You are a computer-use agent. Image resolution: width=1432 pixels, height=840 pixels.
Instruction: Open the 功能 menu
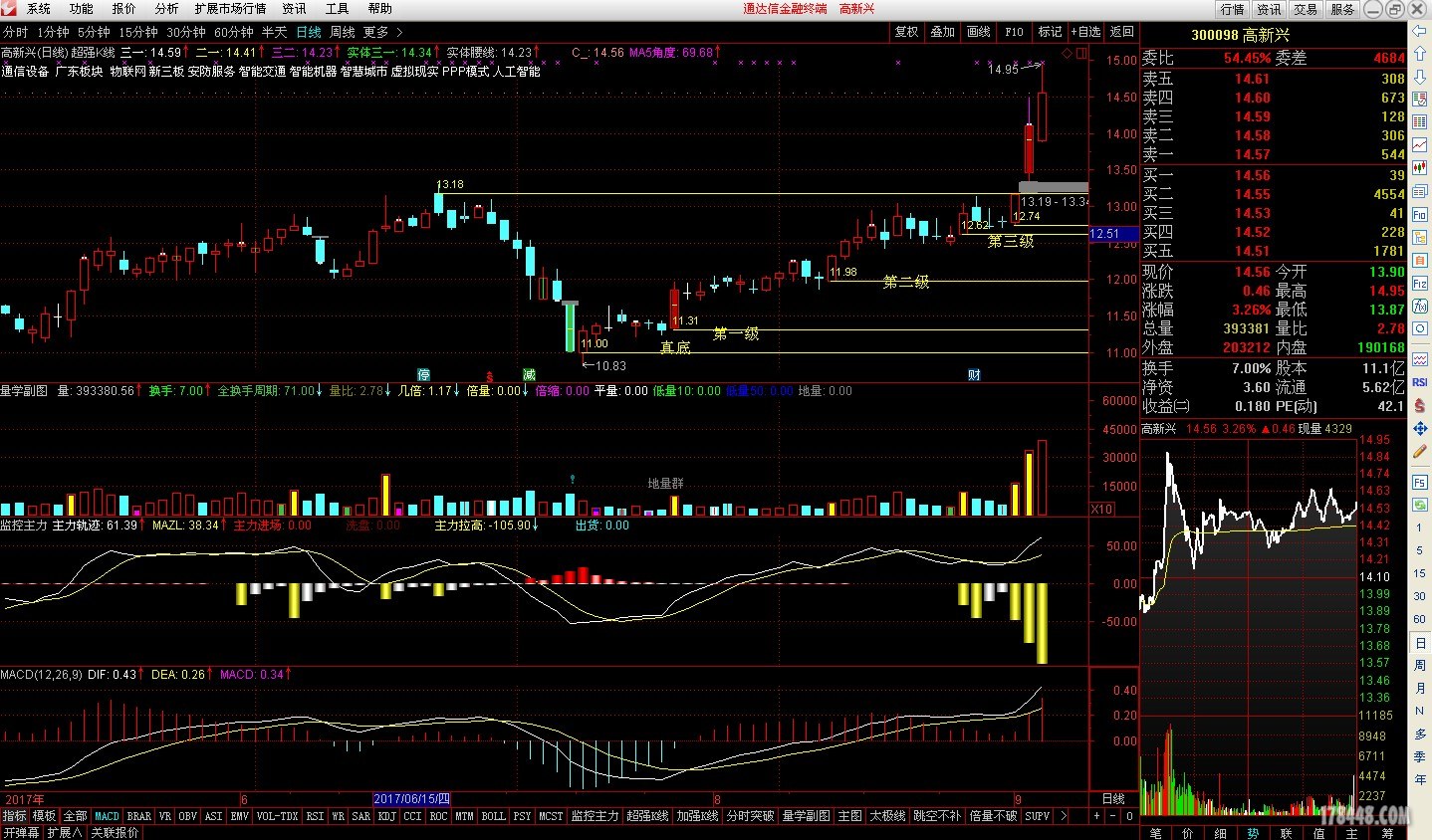[81, 9]
